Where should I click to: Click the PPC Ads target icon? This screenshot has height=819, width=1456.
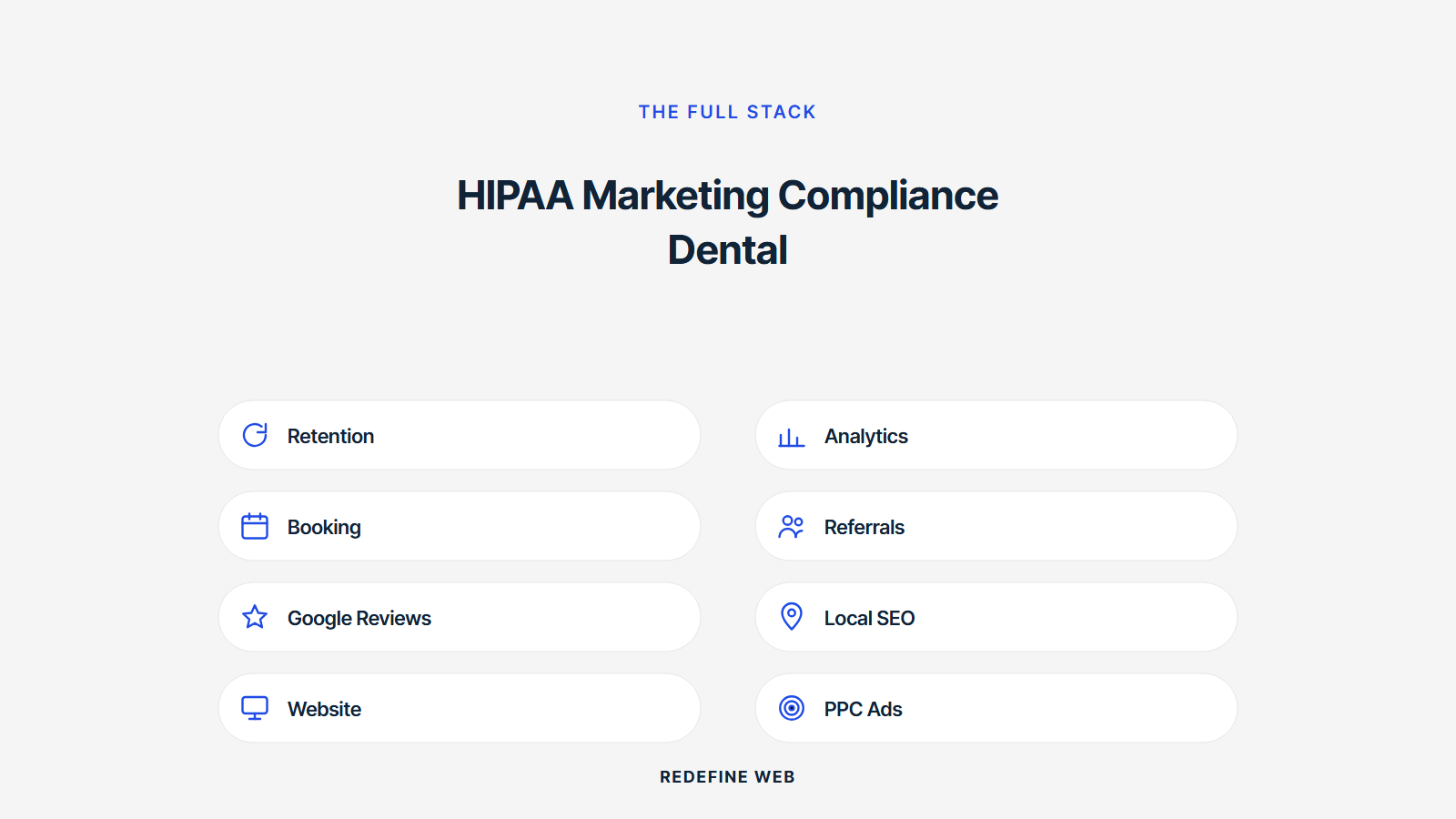click(792, 708)
